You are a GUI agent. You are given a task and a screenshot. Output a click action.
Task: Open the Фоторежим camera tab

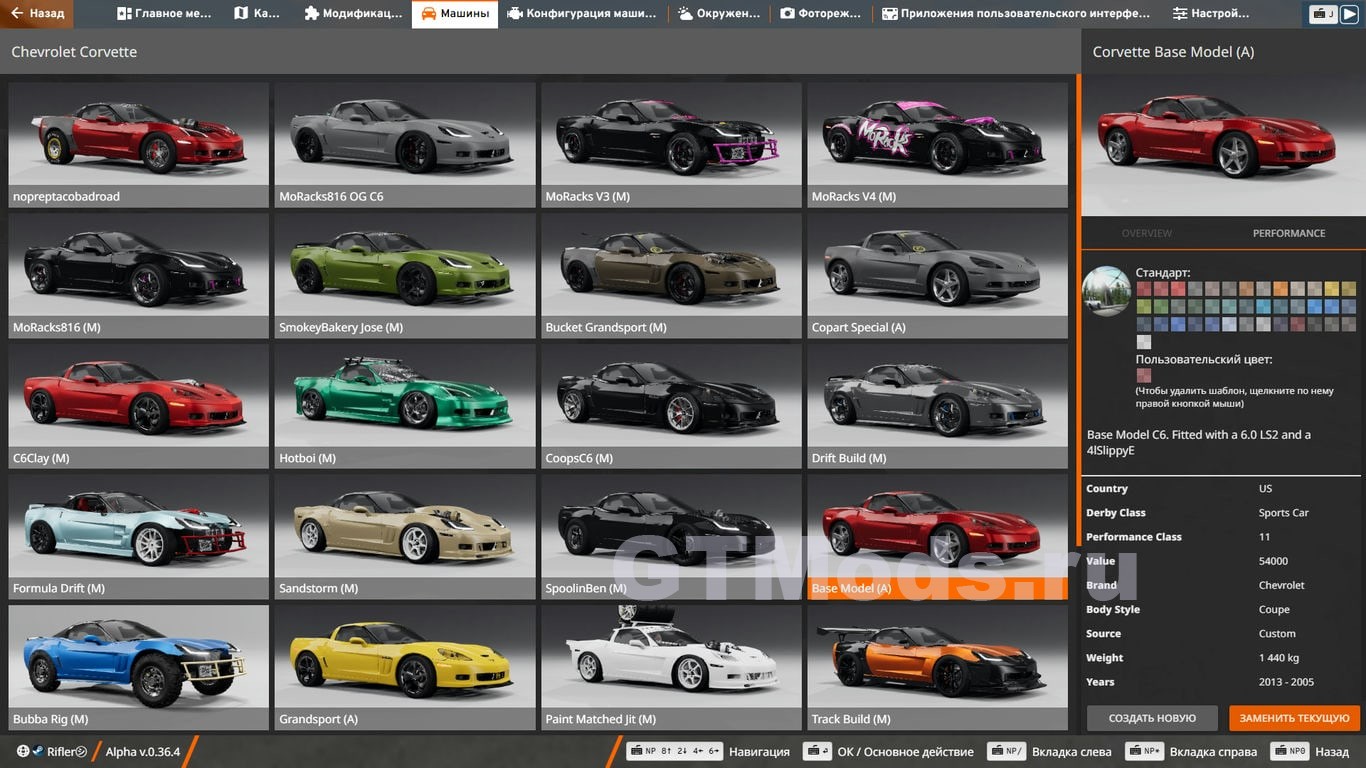[821, 14]
